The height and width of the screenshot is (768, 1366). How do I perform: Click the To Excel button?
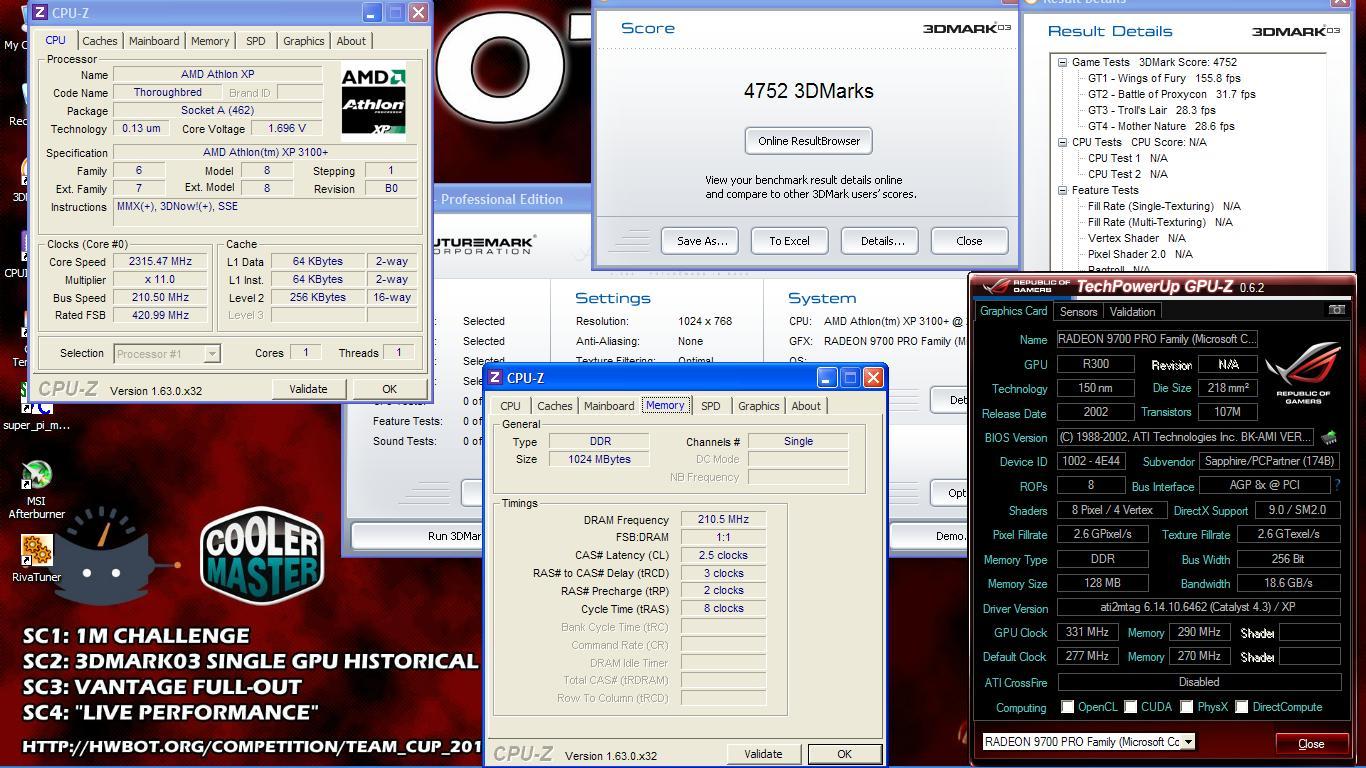pyautogui.click(x=789, y=241)
